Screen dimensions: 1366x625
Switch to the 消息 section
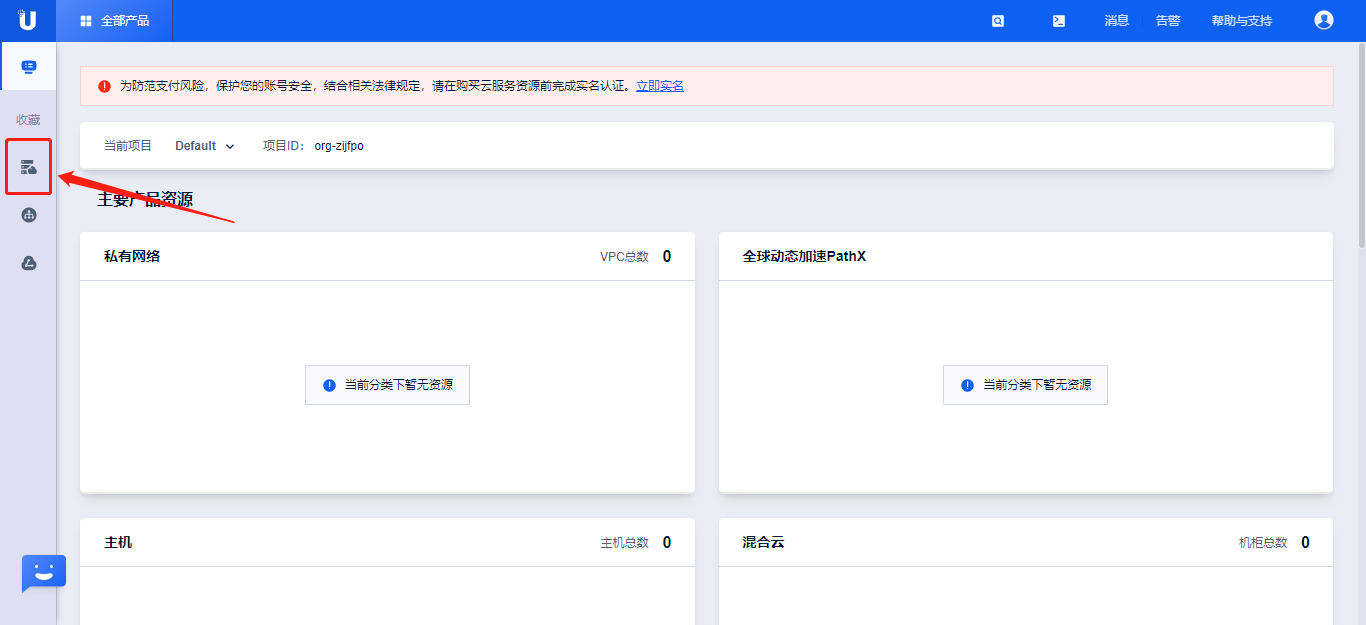click(x=1116, y=20)
